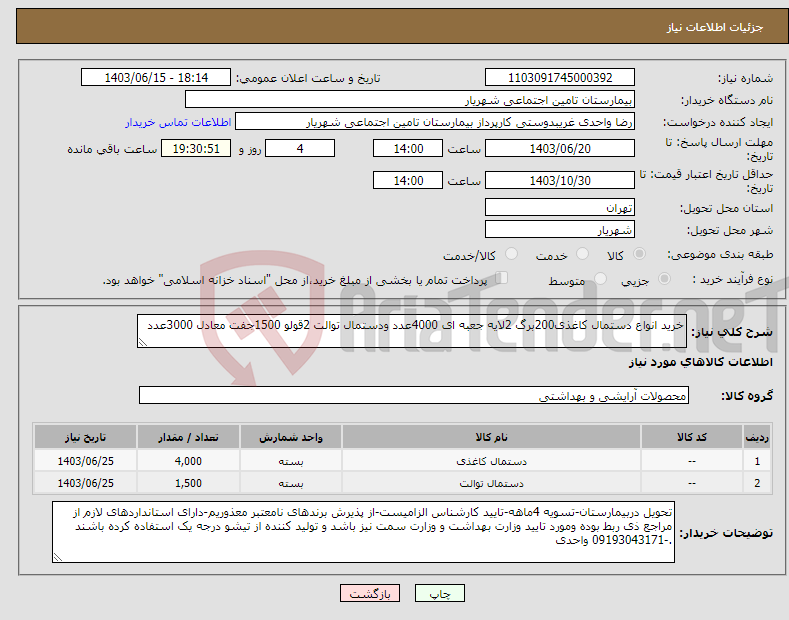Click the goods group field محصولات آرایشی و بهداشتی

[414, 396]
